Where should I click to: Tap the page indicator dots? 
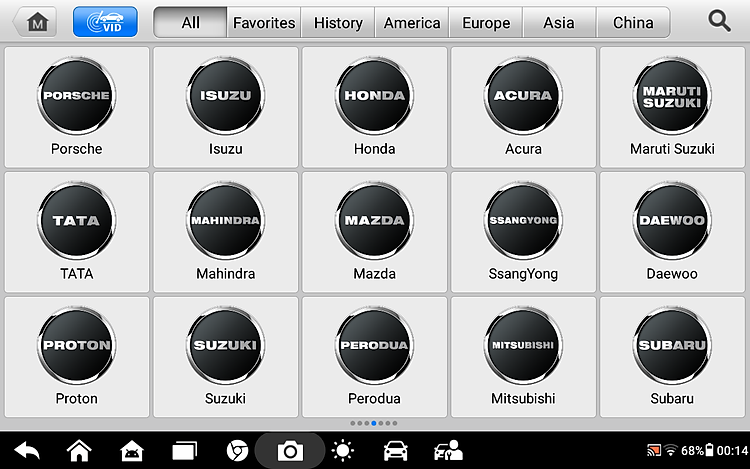tap(374, 423)
